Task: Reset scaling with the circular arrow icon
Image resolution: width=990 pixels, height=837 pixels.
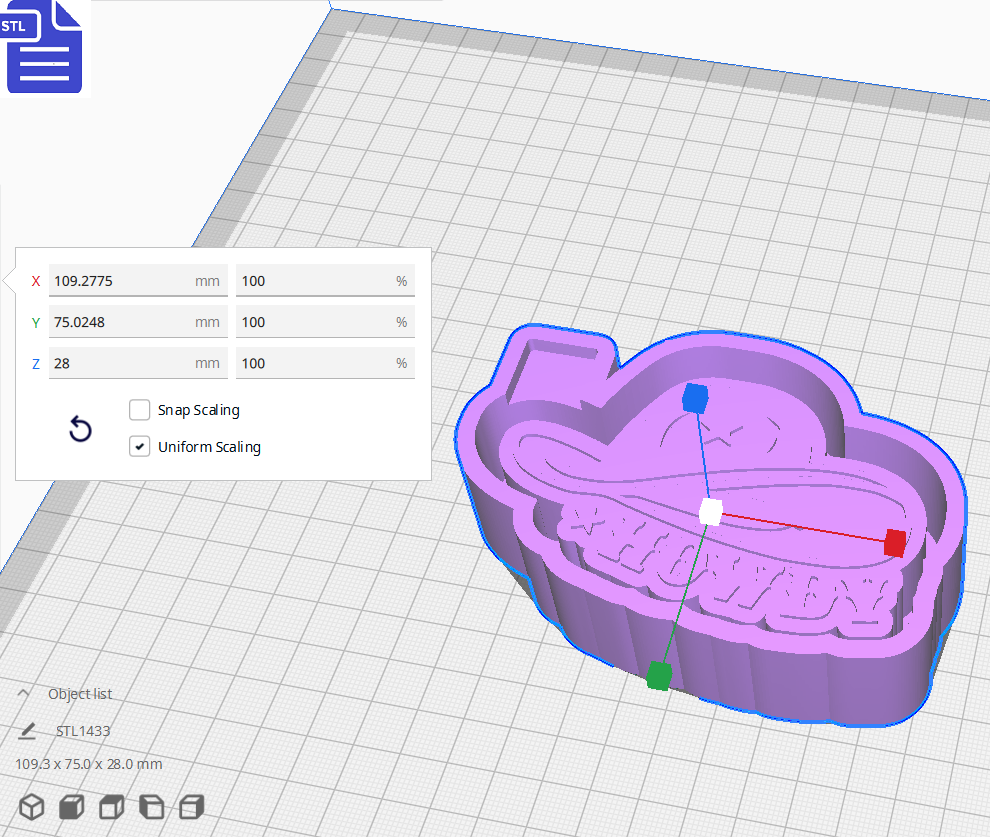Action: click(x=80, y=428)
